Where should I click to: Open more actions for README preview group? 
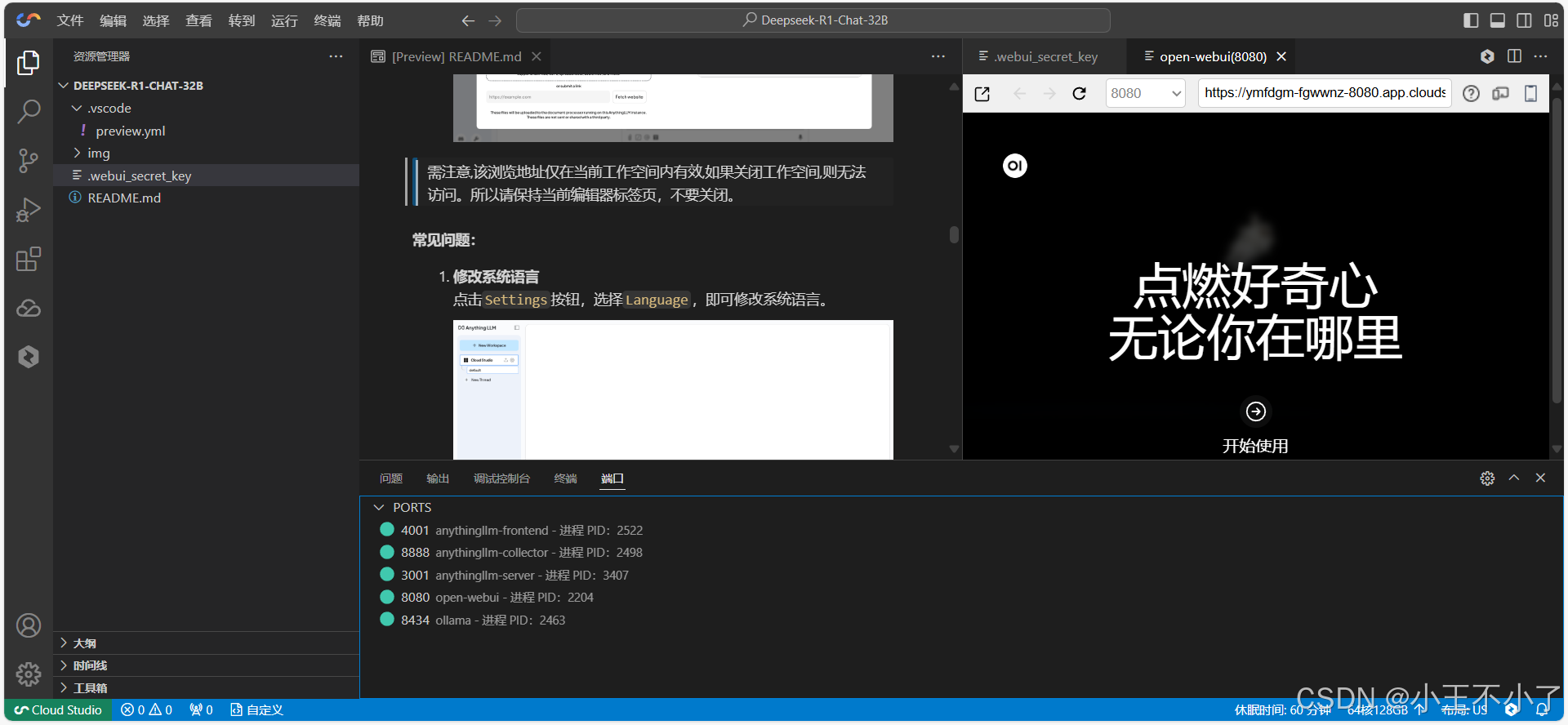tap(938, 56)
